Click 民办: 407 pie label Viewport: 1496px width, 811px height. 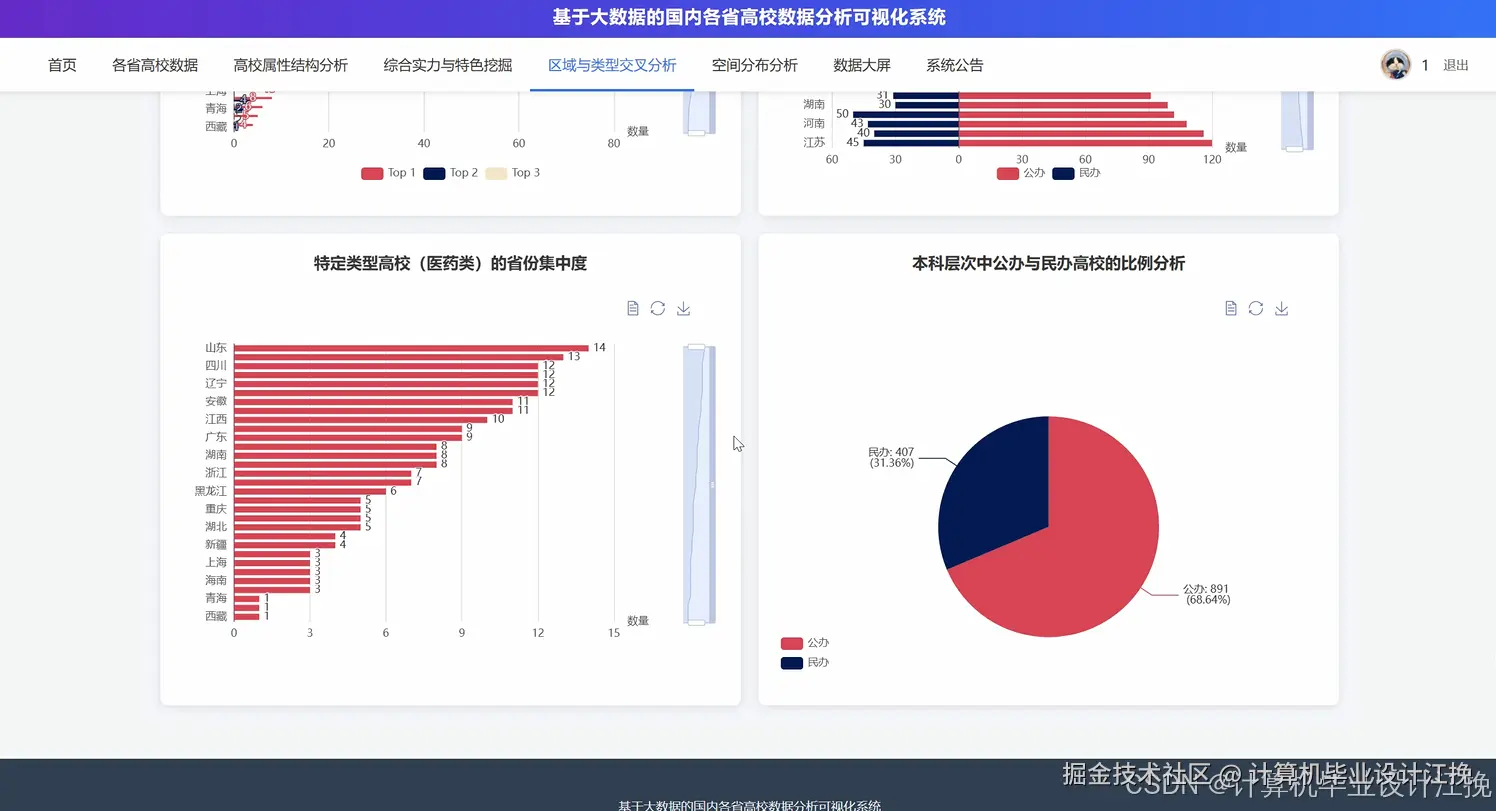(891, 457)
